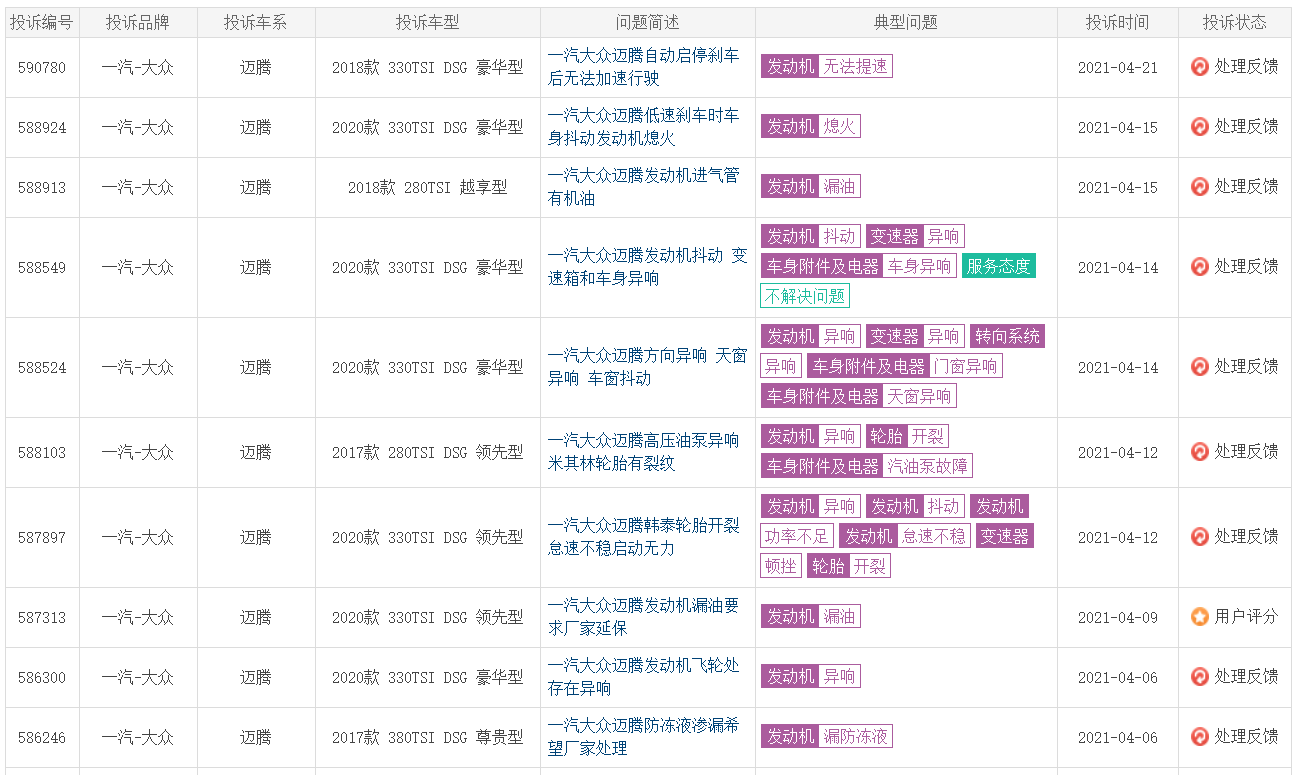The image size is (1295, 775).
Task: Open complaint 一汽大众迈腾方向异响 天窗异响 车窗抖动
Action: (647, 367)
